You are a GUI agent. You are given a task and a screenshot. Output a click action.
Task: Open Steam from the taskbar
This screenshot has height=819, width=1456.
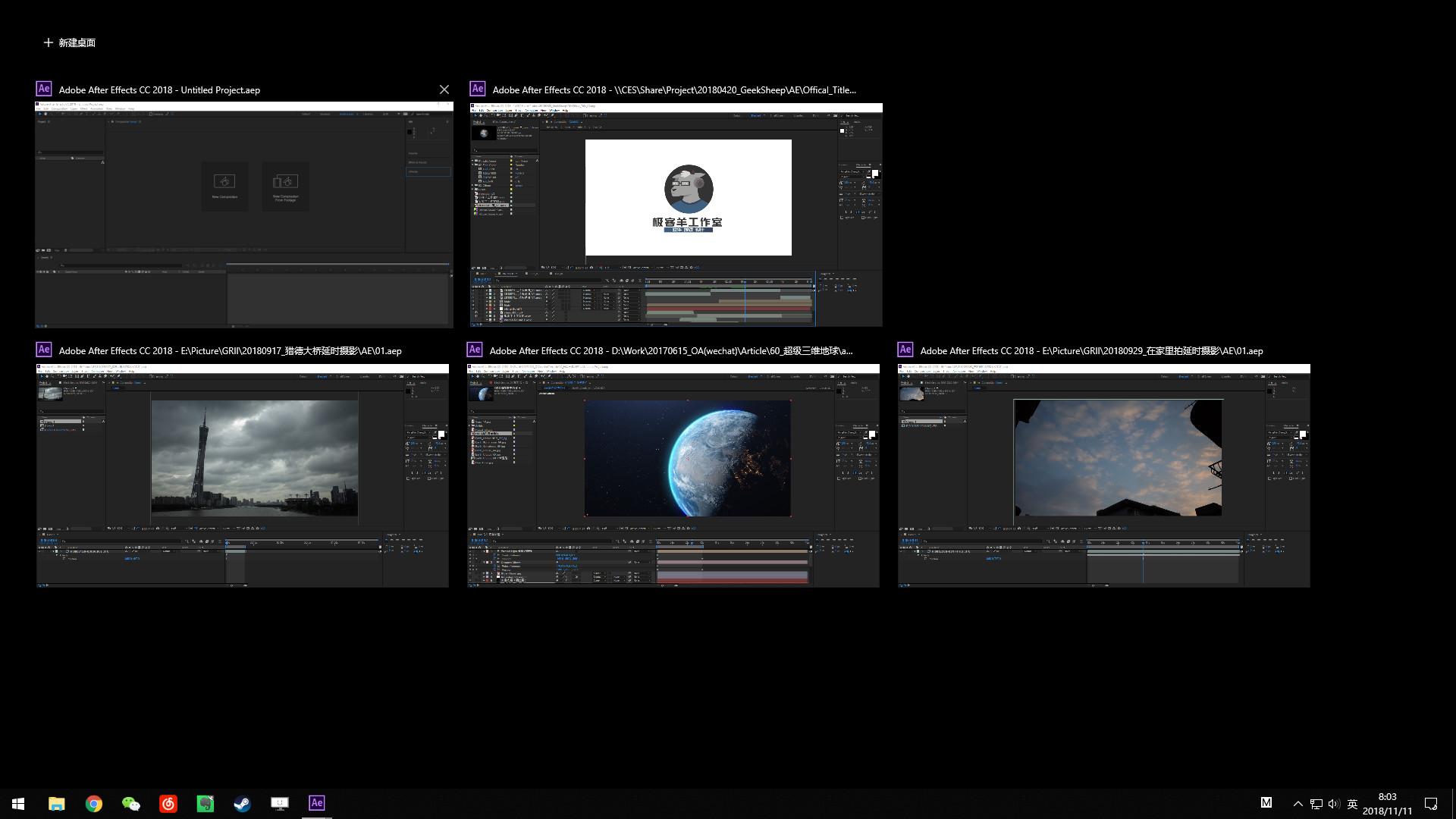coord(243,803)
